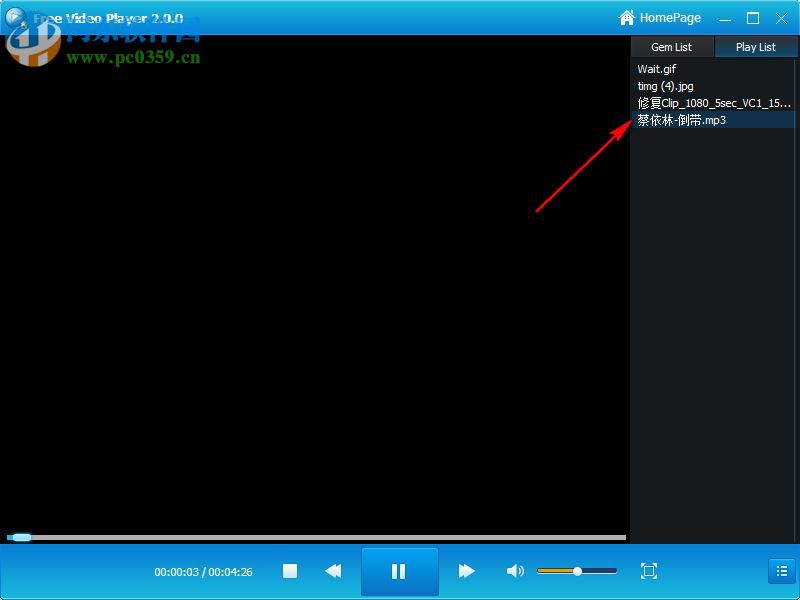This screenshot has height=600, width=800.
Task: Click the seek bar progress handle
Action: [20, 537]
